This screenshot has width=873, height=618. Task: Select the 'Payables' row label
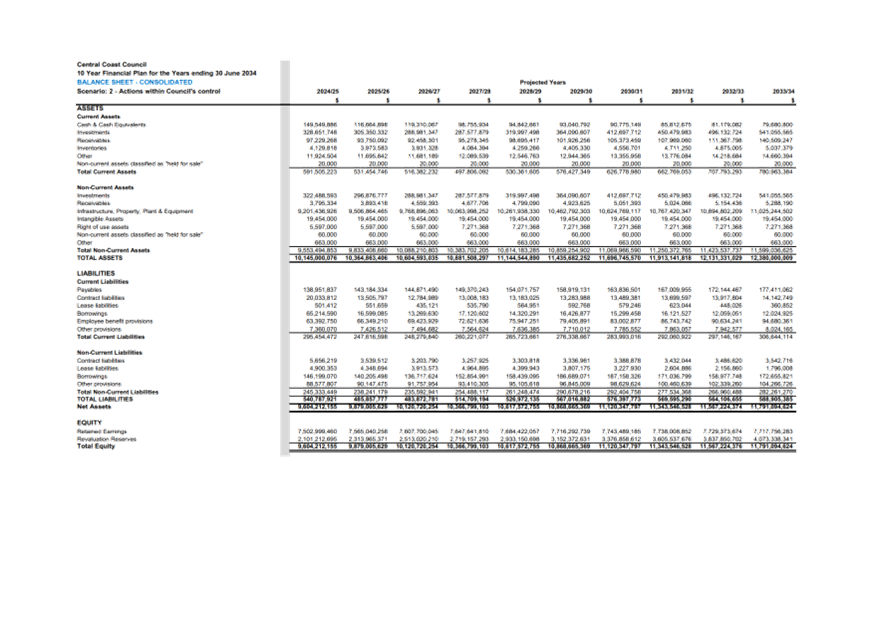(x=89, y=290)
